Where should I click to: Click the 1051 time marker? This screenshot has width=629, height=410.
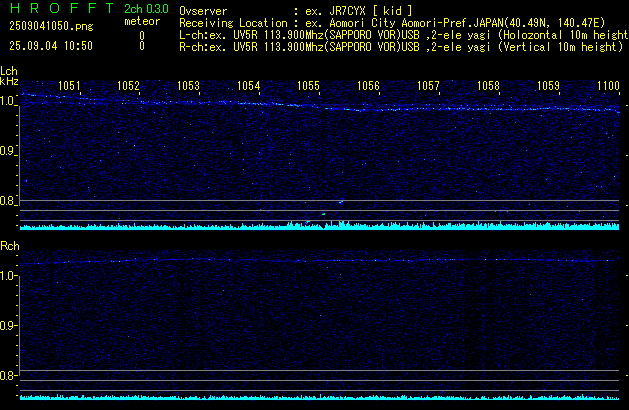69,86
